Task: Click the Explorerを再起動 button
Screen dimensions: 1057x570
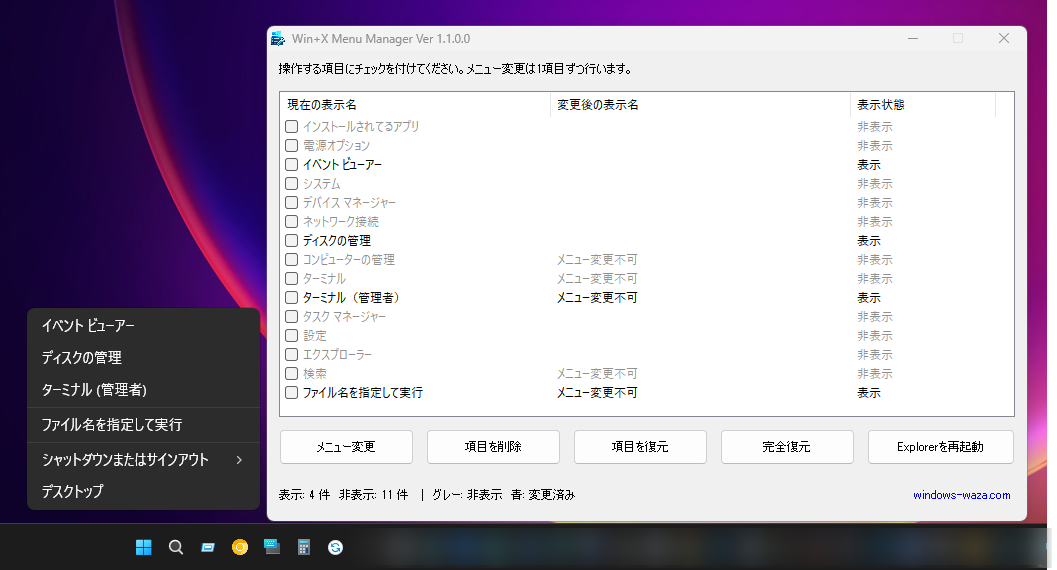Action: click(940, 447)
